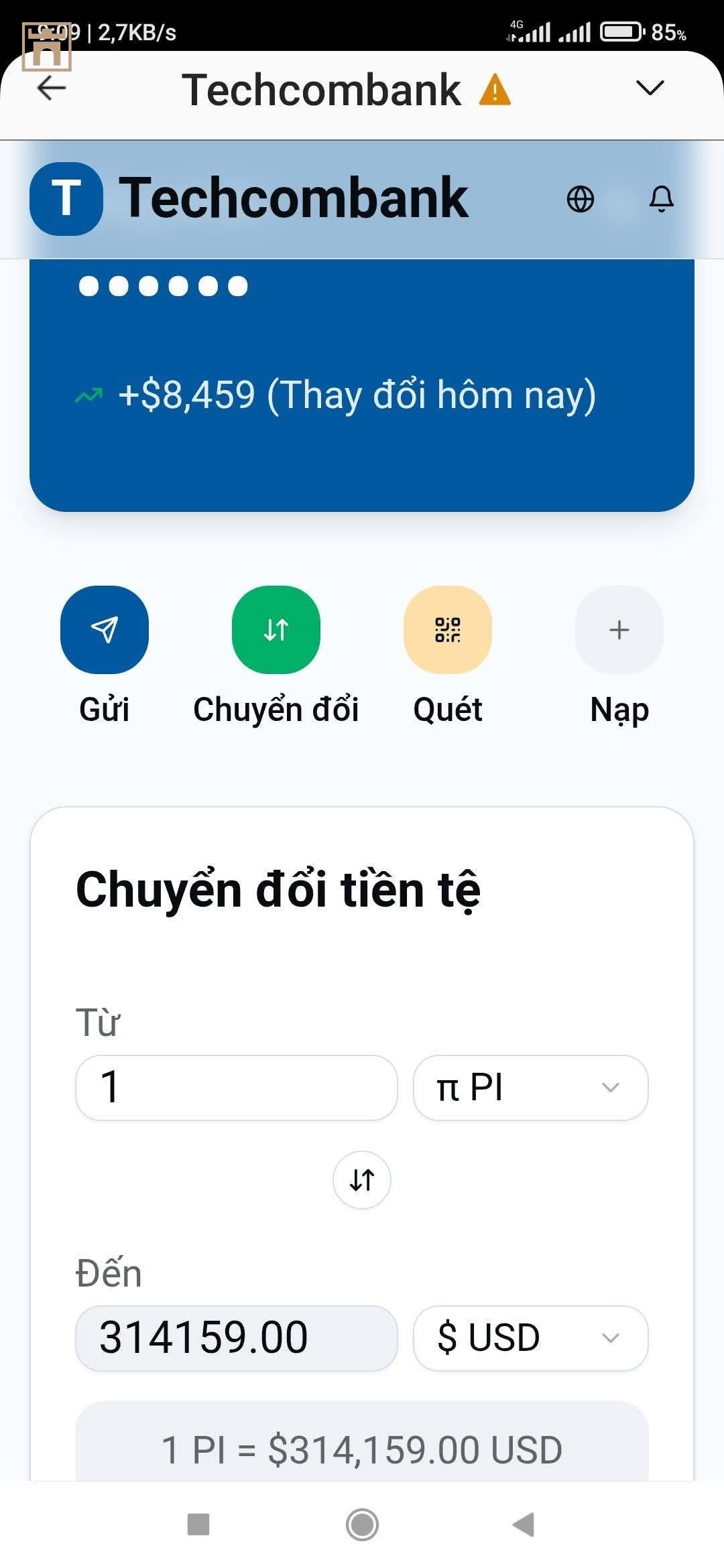Viewport: 724px width, 1568px height.
Task: Open the Quét QR scanner icon
Action: tap(448, 630)
